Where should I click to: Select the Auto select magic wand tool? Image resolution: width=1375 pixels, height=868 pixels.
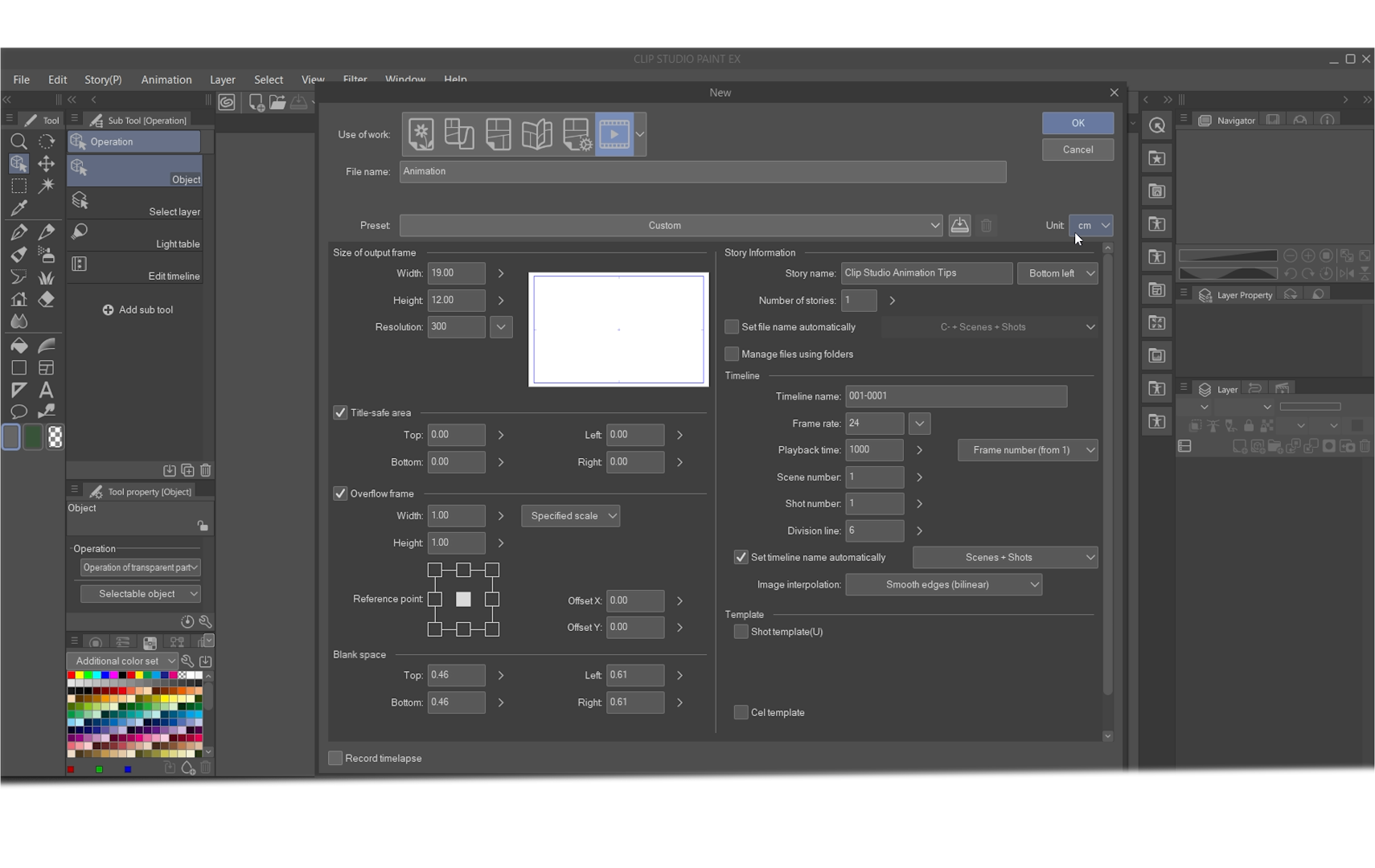pos(47,186)
